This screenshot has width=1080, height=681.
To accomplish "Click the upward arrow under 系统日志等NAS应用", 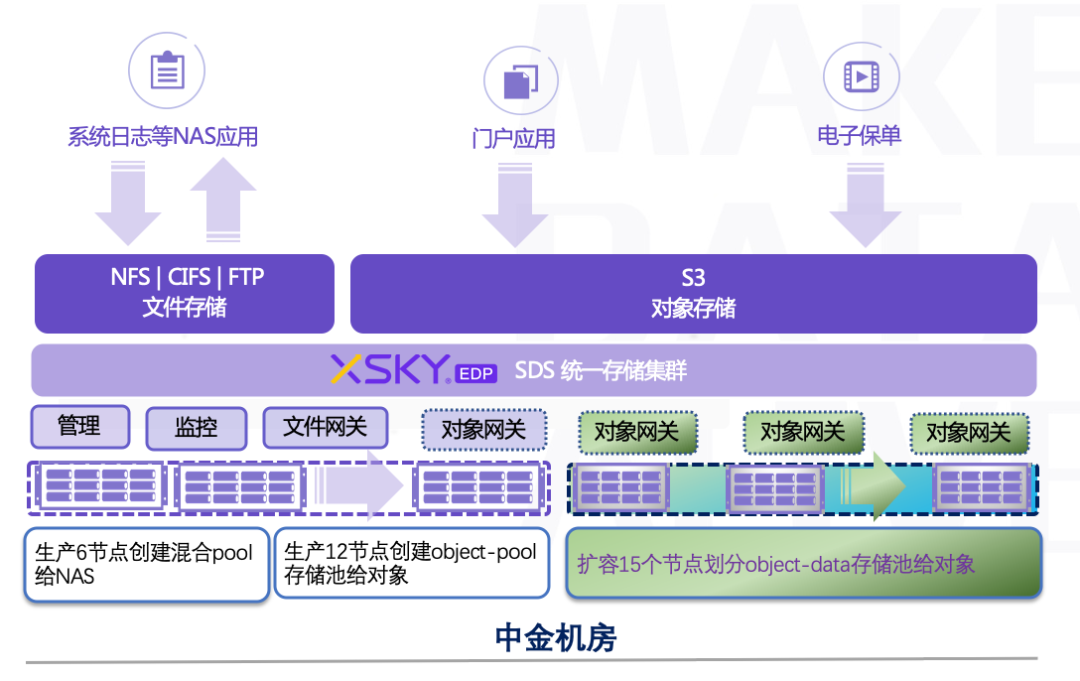I will (223, 200).
